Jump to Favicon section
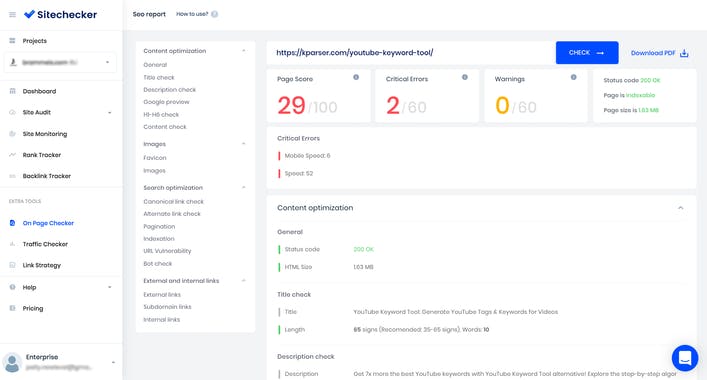The height and width of the screenshot is (380, 707). (x=155, y=158)
